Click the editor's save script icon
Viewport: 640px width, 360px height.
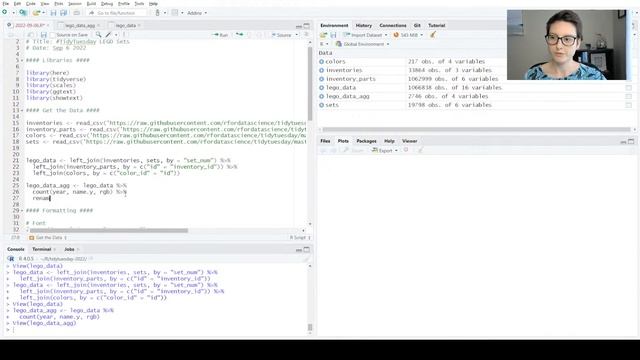(43, 35)
